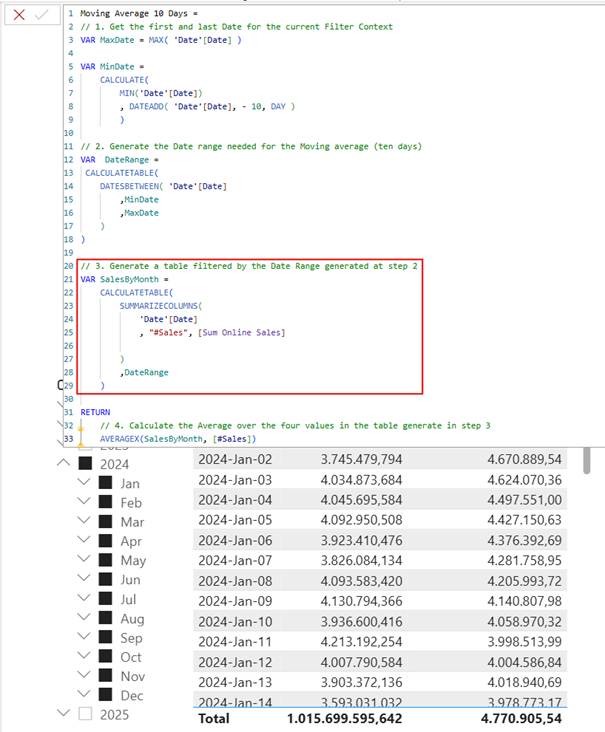Expand the Jun month node
The width and height of the screenshot is (605, 732).
pyautogui.click(x=84, y=578)
